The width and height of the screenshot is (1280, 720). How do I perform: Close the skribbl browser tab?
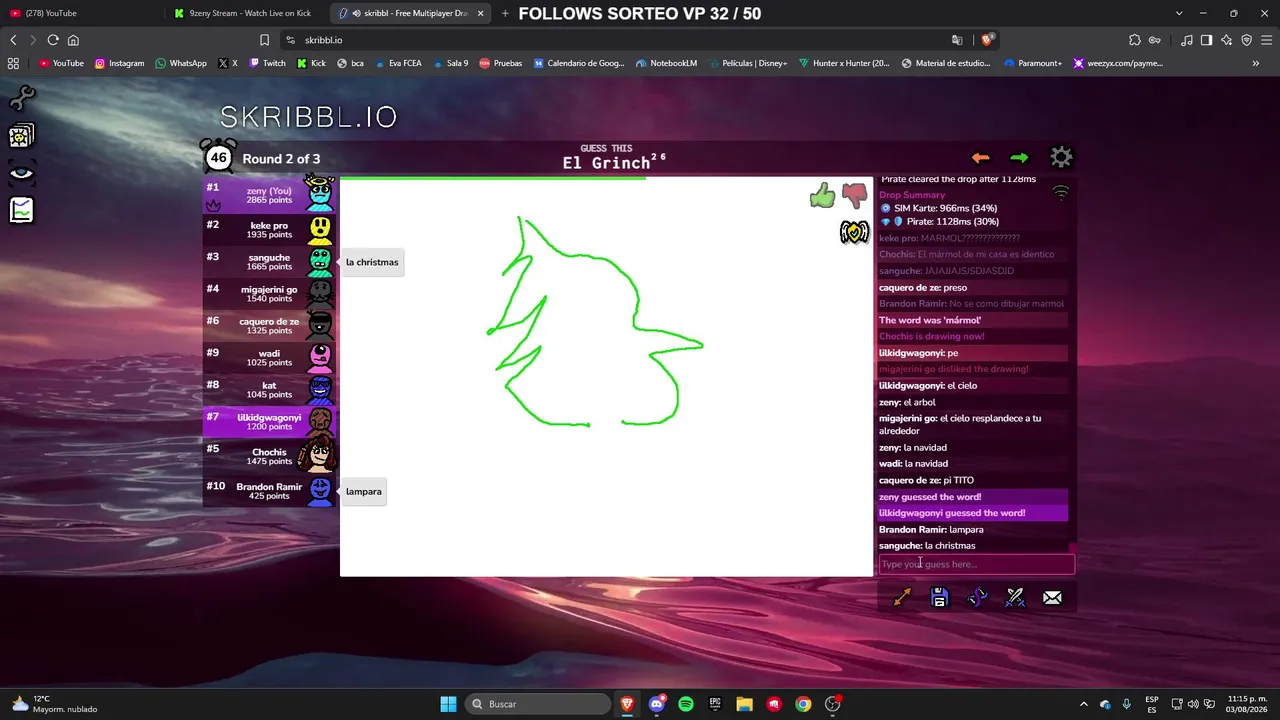pyautogui.click(x=481, y=13)
